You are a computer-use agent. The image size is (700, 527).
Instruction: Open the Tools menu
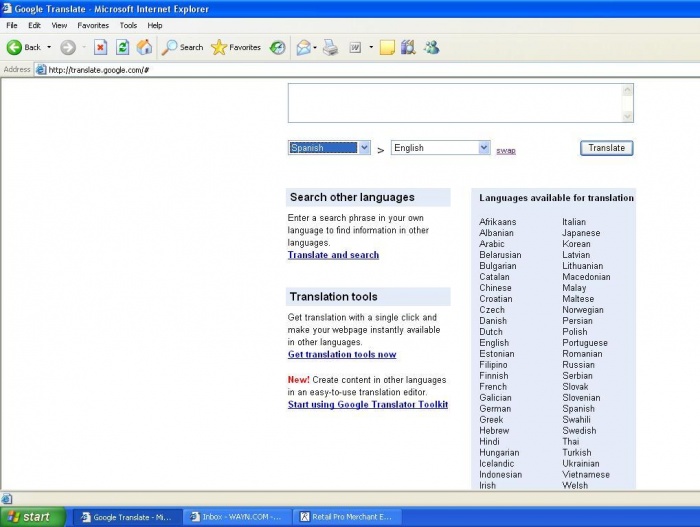[128, 25]
